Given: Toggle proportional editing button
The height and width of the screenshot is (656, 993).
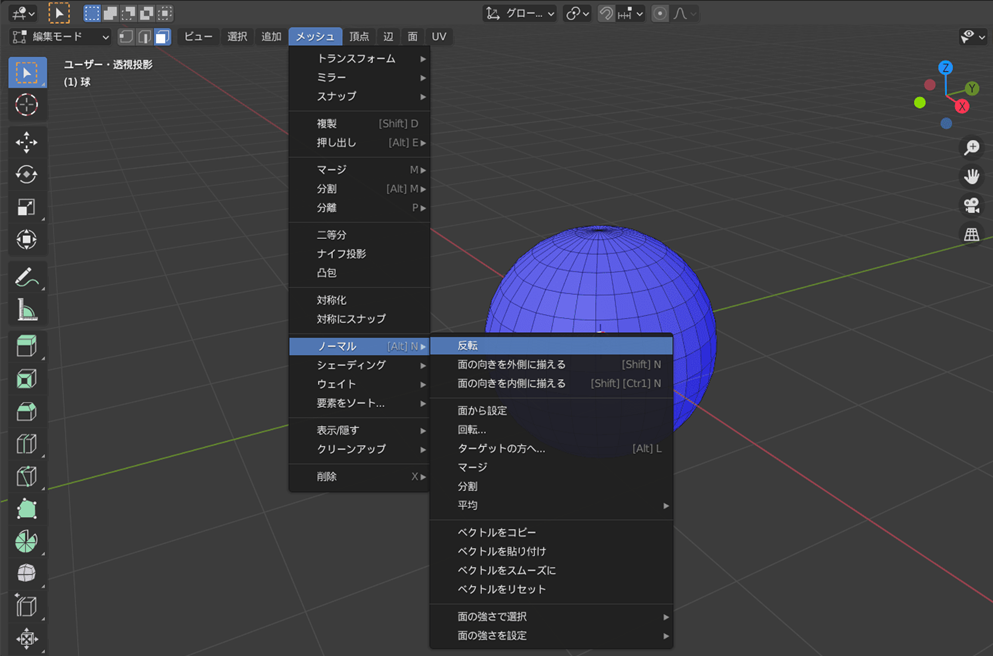Looking at the screenshot, I should tap(660, 13).
